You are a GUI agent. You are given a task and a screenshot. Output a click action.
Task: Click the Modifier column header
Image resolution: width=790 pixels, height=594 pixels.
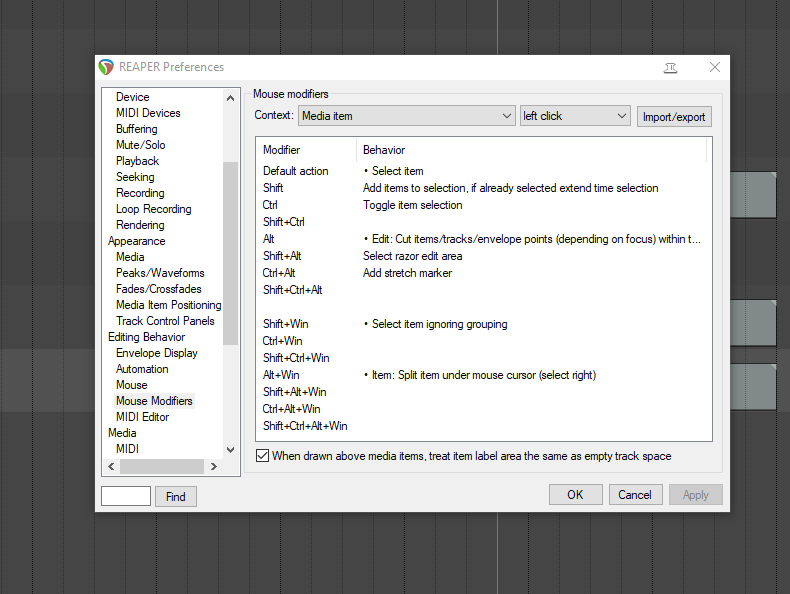click(306, 150)
